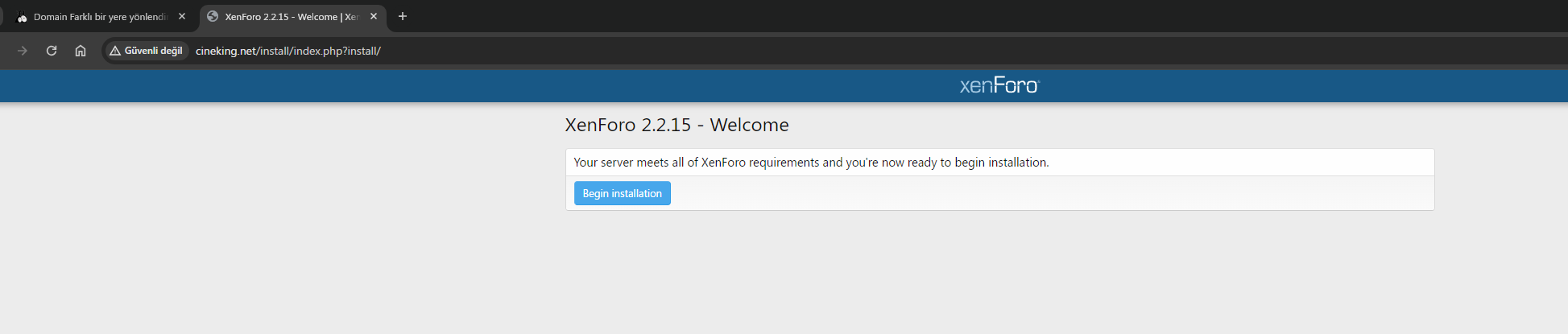
Task: Click the server requirements message text
Action: (x=811, y=163)
